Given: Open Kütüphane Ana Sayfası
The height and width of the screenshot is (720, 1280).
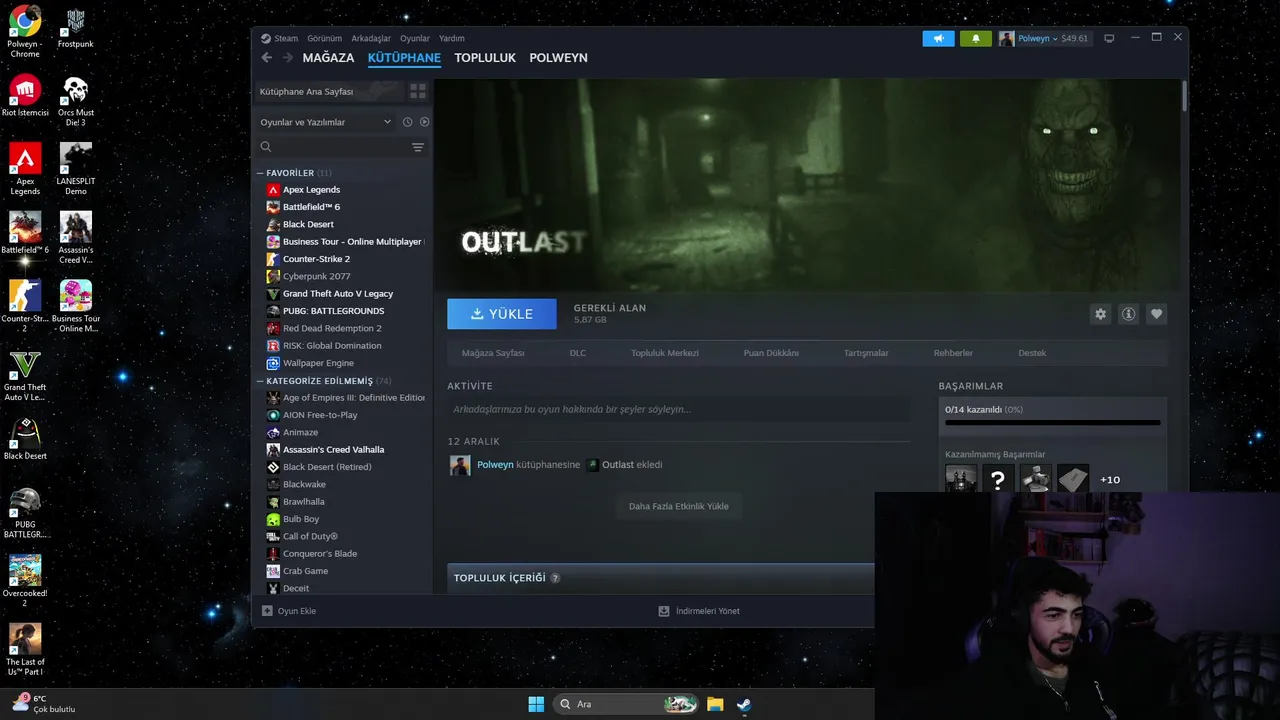Looking at the screenshot, I should coord(327,91).
